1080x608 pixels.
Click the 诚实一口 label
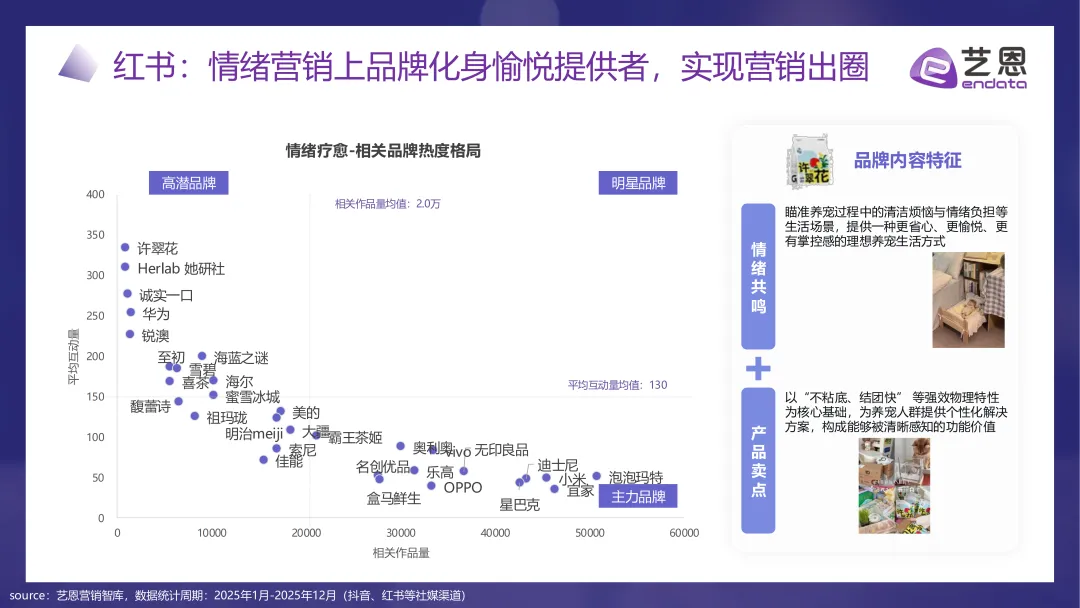[x=166, y=295]
